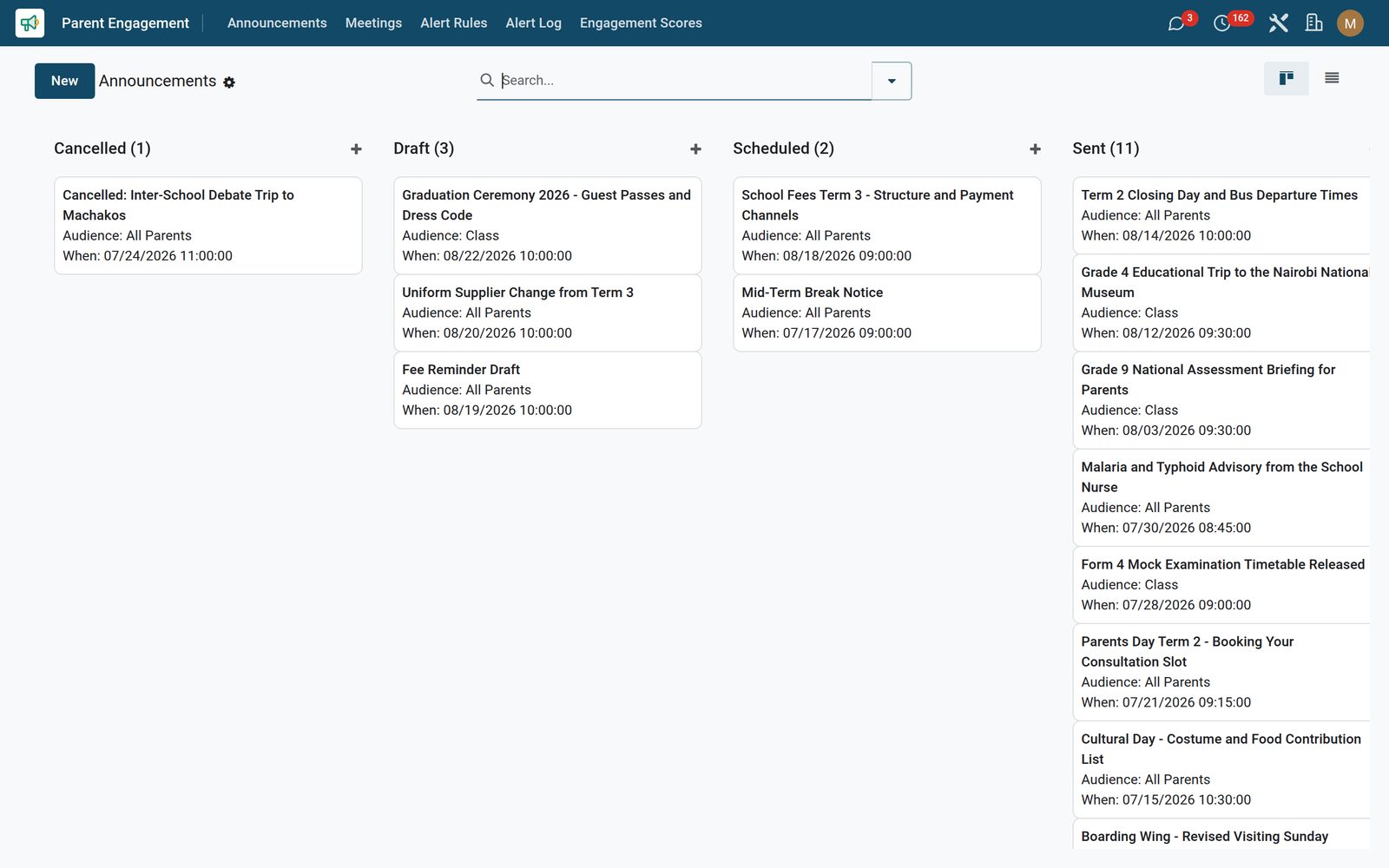Screen dimensions: 1389x868
Task: Open Term 2 Closing Day card
Action: pos(1221,215)
